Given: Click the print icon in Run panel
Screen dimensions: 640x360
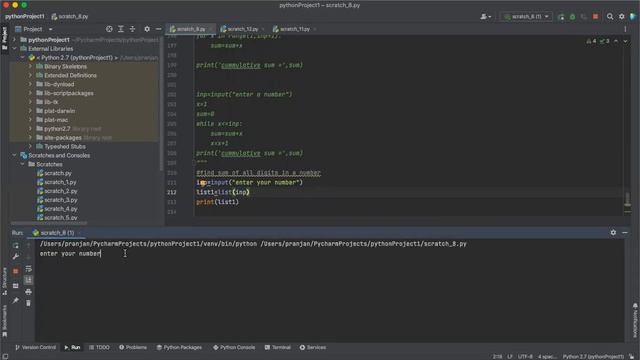Looking at the screenshot, I should [28, 292].
